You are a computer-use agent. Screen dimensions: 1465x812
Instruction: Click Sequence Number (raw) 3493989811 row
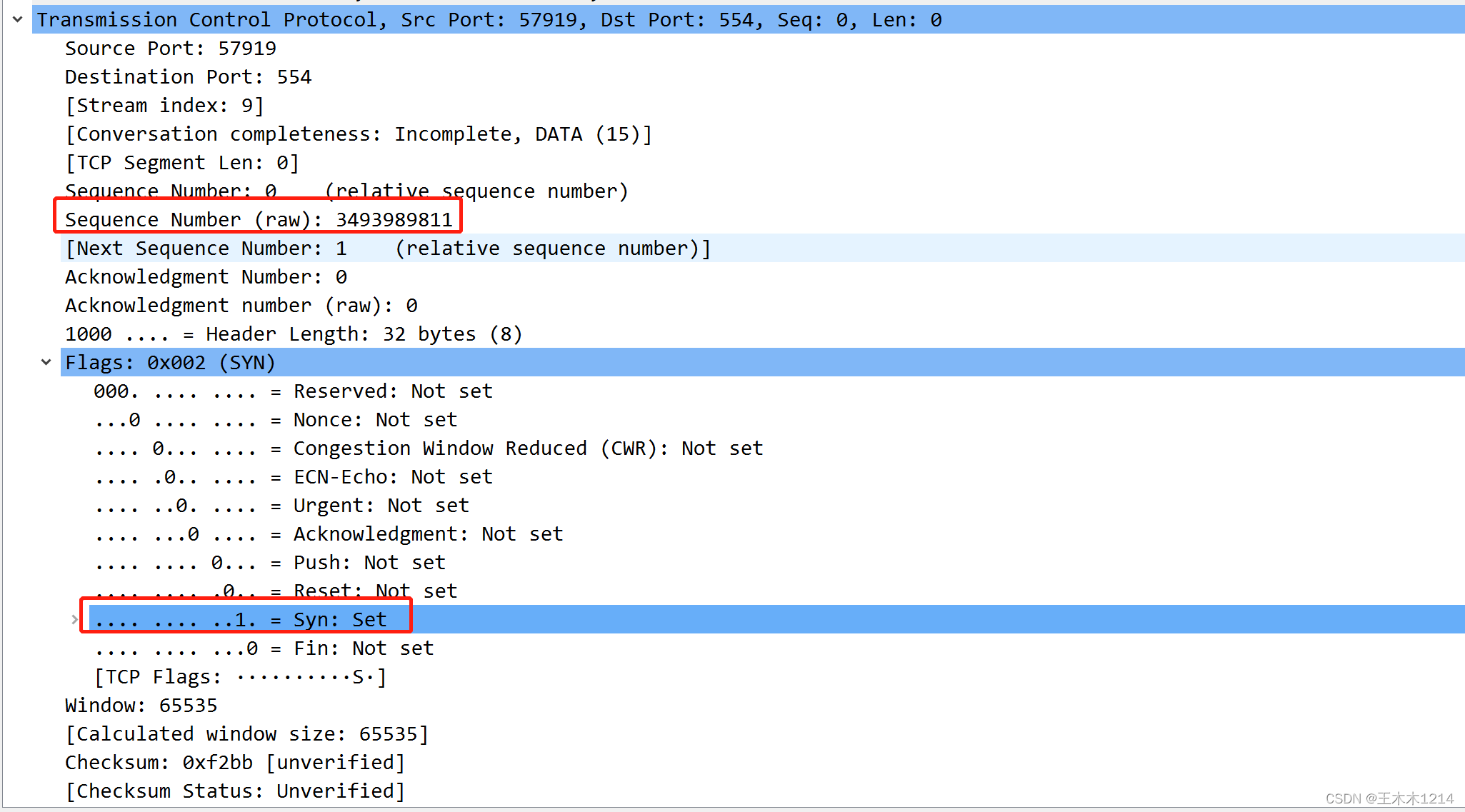coord(259,220)
